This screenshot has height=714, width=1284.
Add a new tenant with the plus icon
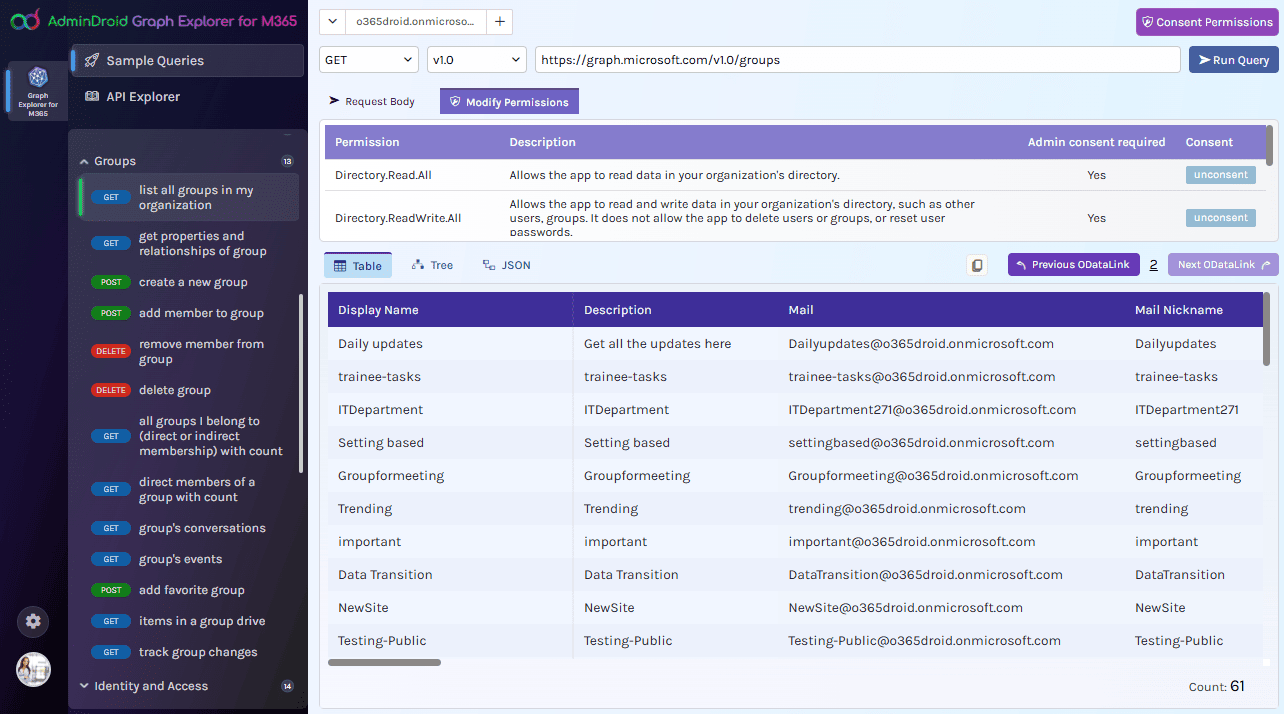pyautogui.click(x=499, y=20)
